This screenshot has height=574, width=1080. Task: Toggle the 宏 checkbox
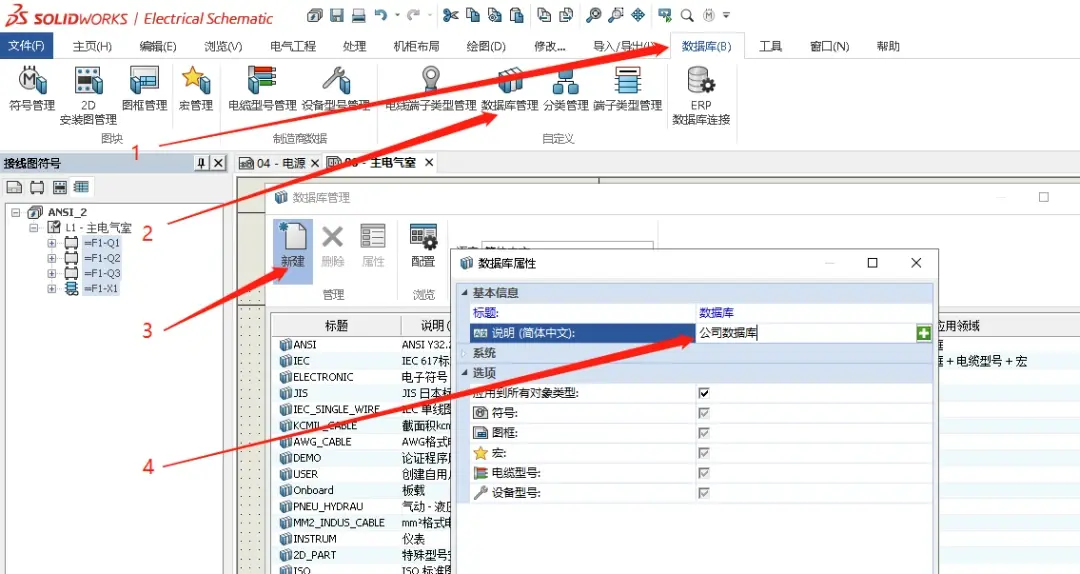click(x=703, y=453)
